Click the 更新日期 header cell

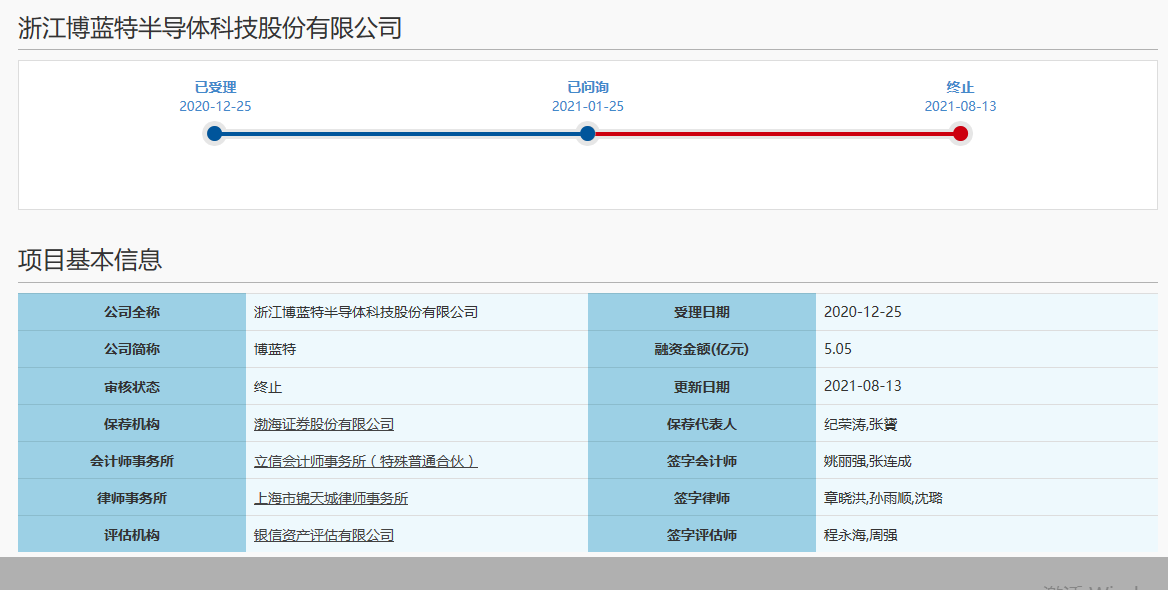click(x=702, y=387)
